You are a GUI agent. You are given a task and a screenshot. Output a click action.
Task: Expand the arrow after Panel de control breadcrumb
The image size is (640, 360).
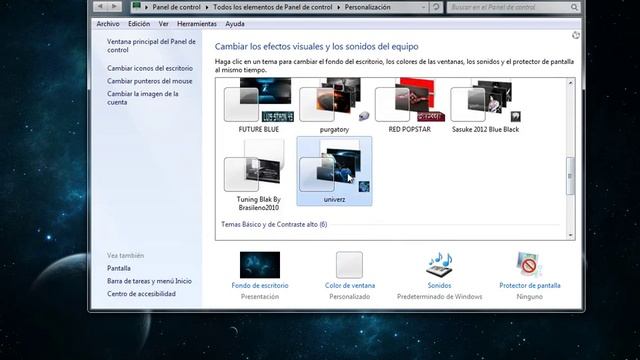[x=207, y=7]
